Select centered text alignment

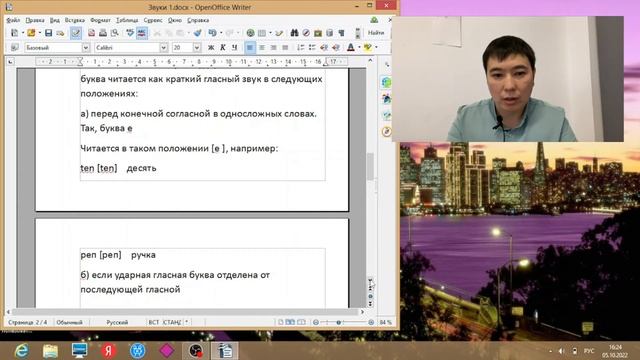[x=262, y=48]
